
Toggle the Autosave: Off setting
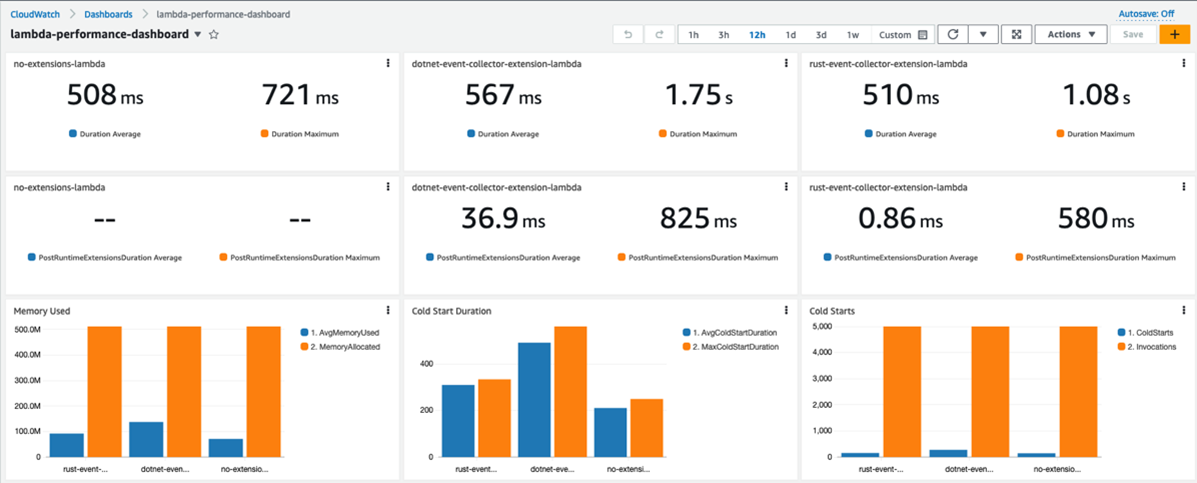[x=1145, y=14]
